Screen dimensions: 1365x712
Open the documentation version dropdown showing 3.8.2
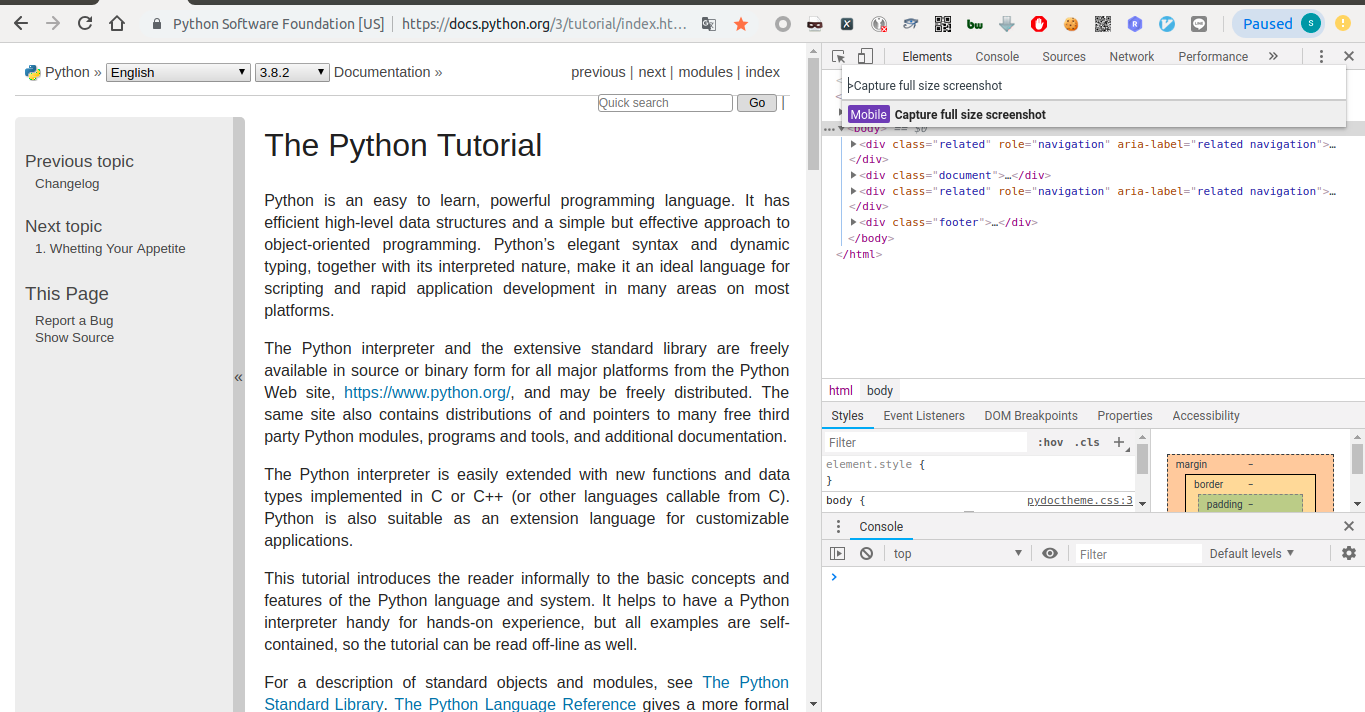pos(291,71)
